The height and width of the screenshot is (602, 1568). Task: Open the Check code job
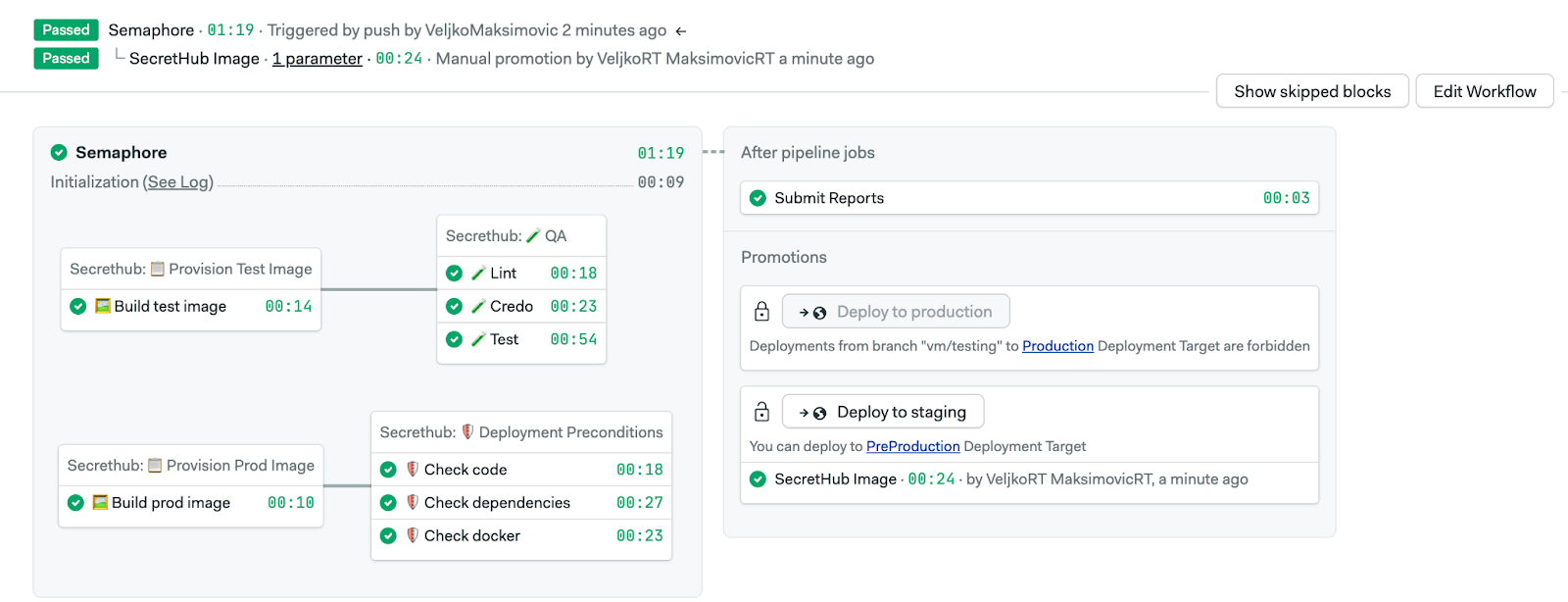(x=521, y=470)
